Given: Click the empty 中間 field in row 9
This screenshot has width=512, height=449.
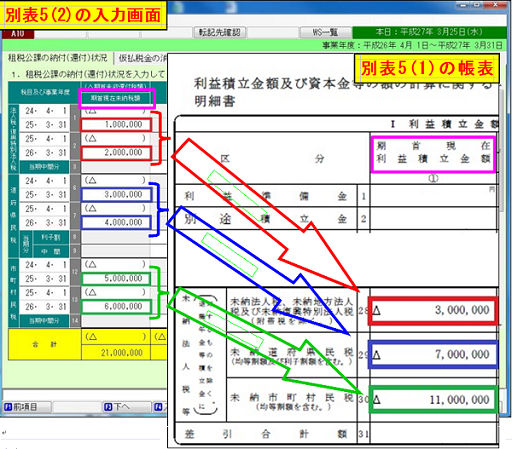Looking at the screenshot, I should [115, 251].
